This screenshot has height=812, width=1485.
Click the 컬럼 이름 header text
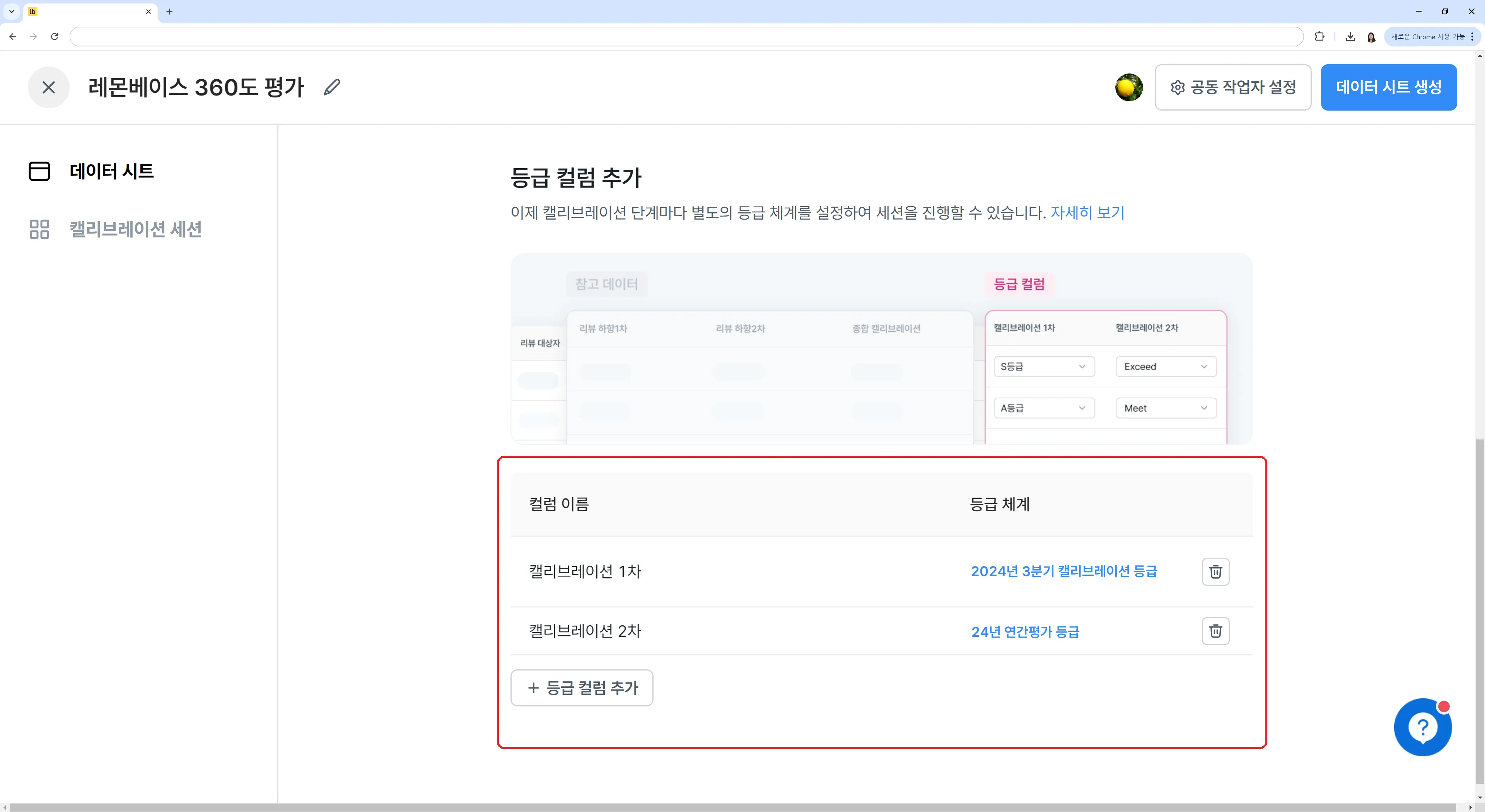[559, 504]
